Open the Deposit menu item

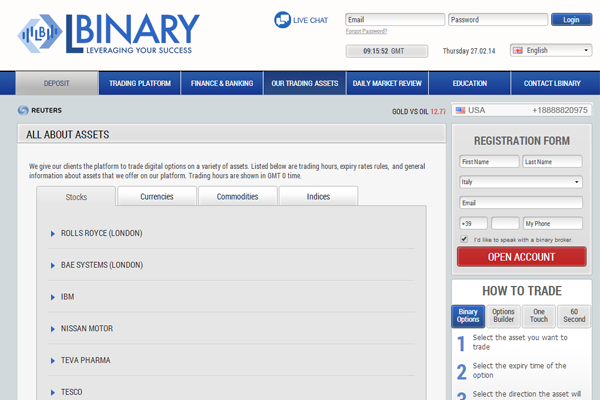tap(57, 83)
